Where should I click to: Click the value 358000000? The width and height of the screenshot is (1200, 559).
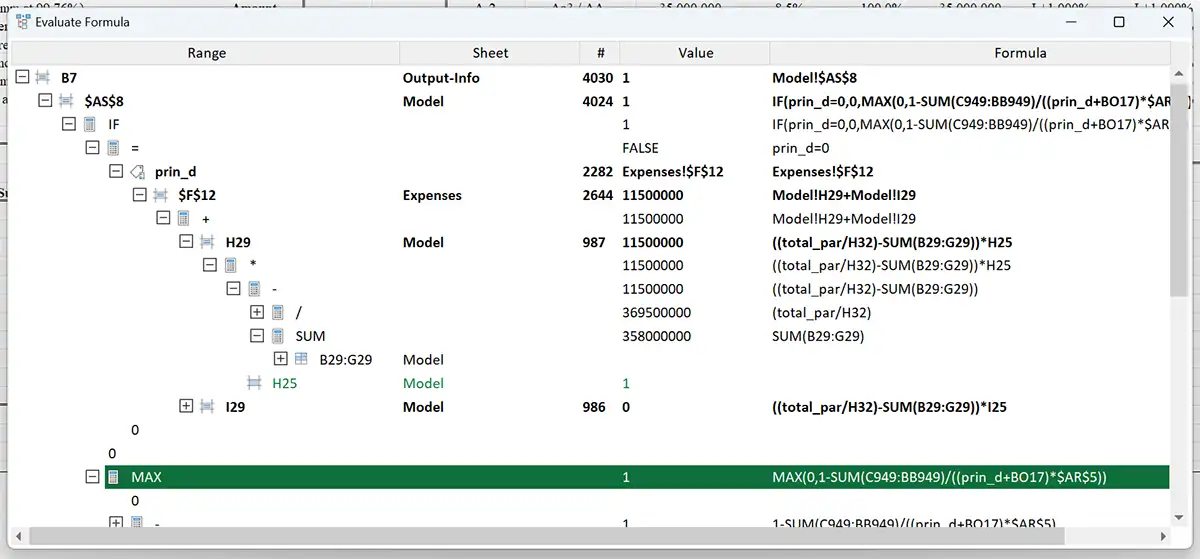click(x=656, y=336)
